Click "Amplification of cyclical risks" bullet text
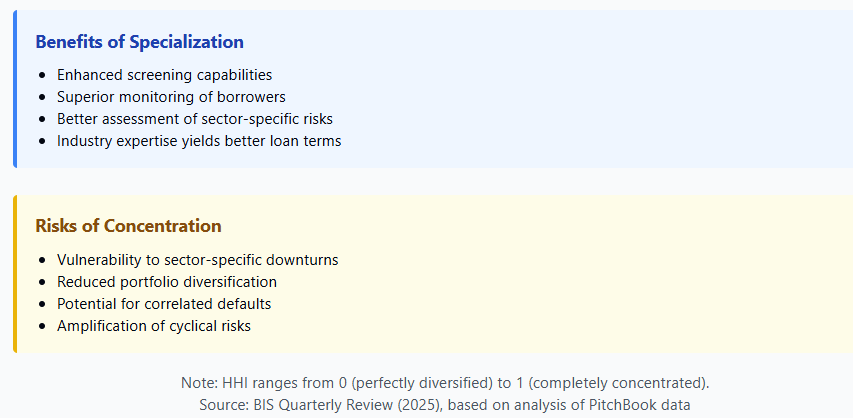853x418 pixels. click(154, 326)
